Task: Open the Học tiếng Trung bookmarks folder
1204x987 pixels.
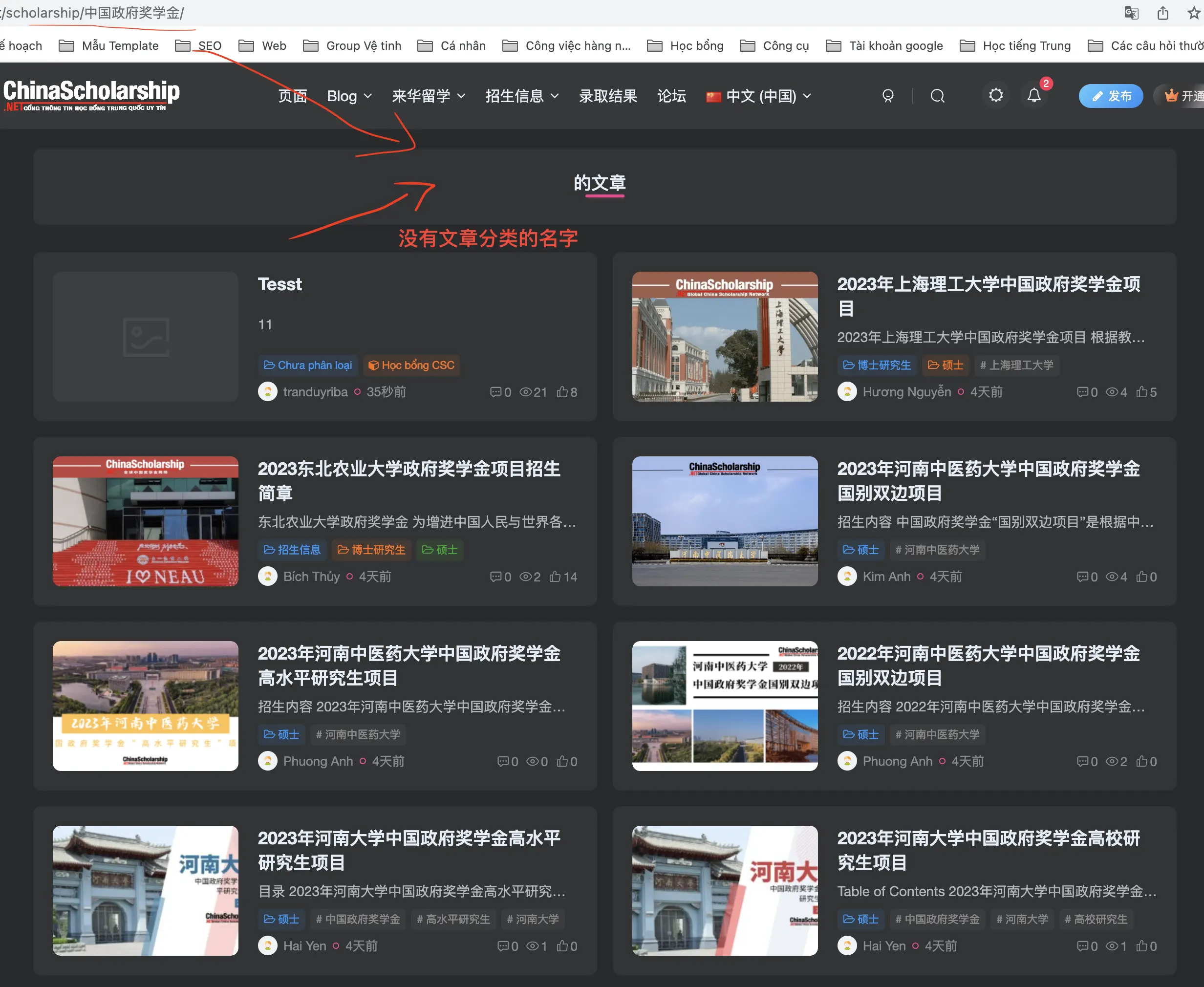Action: click(x=1015, y=45)
